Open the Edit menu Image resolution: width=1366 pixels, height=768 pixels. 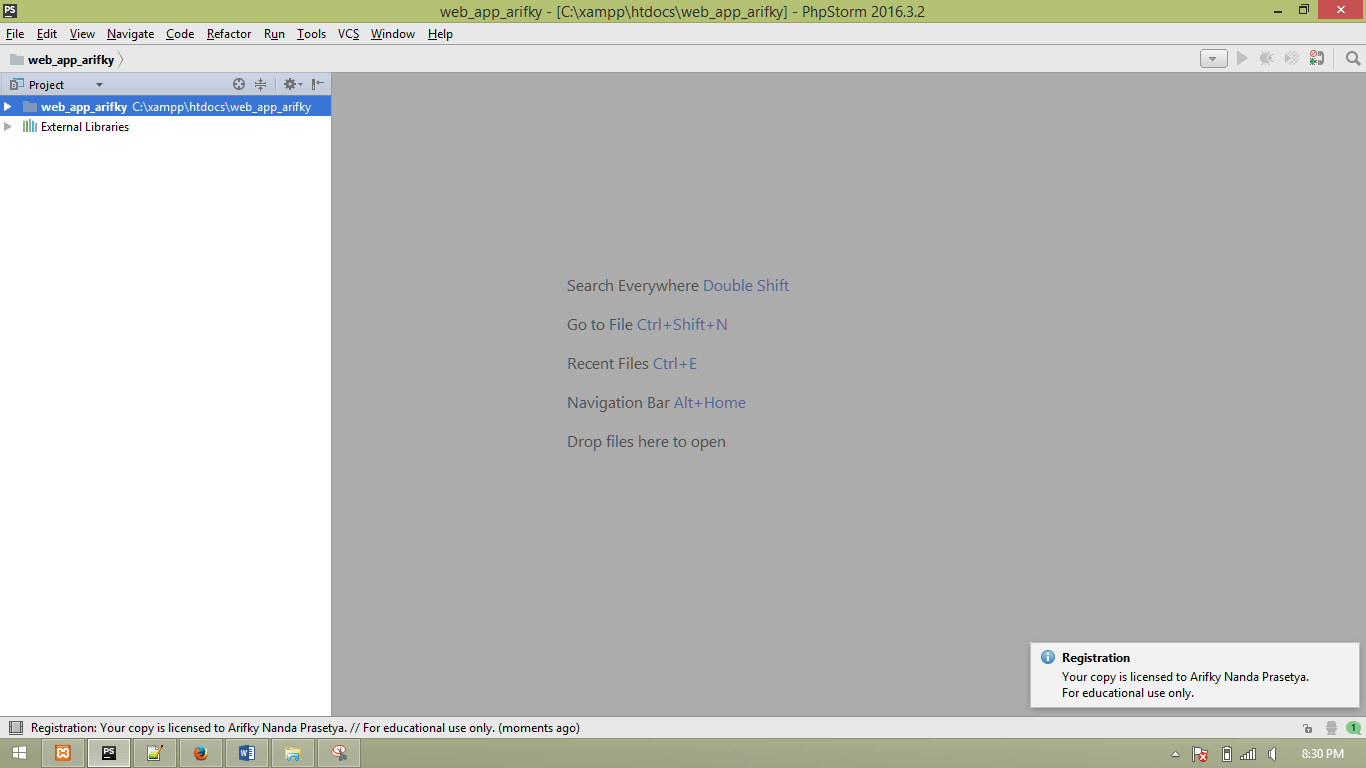[x=47, y=34]
